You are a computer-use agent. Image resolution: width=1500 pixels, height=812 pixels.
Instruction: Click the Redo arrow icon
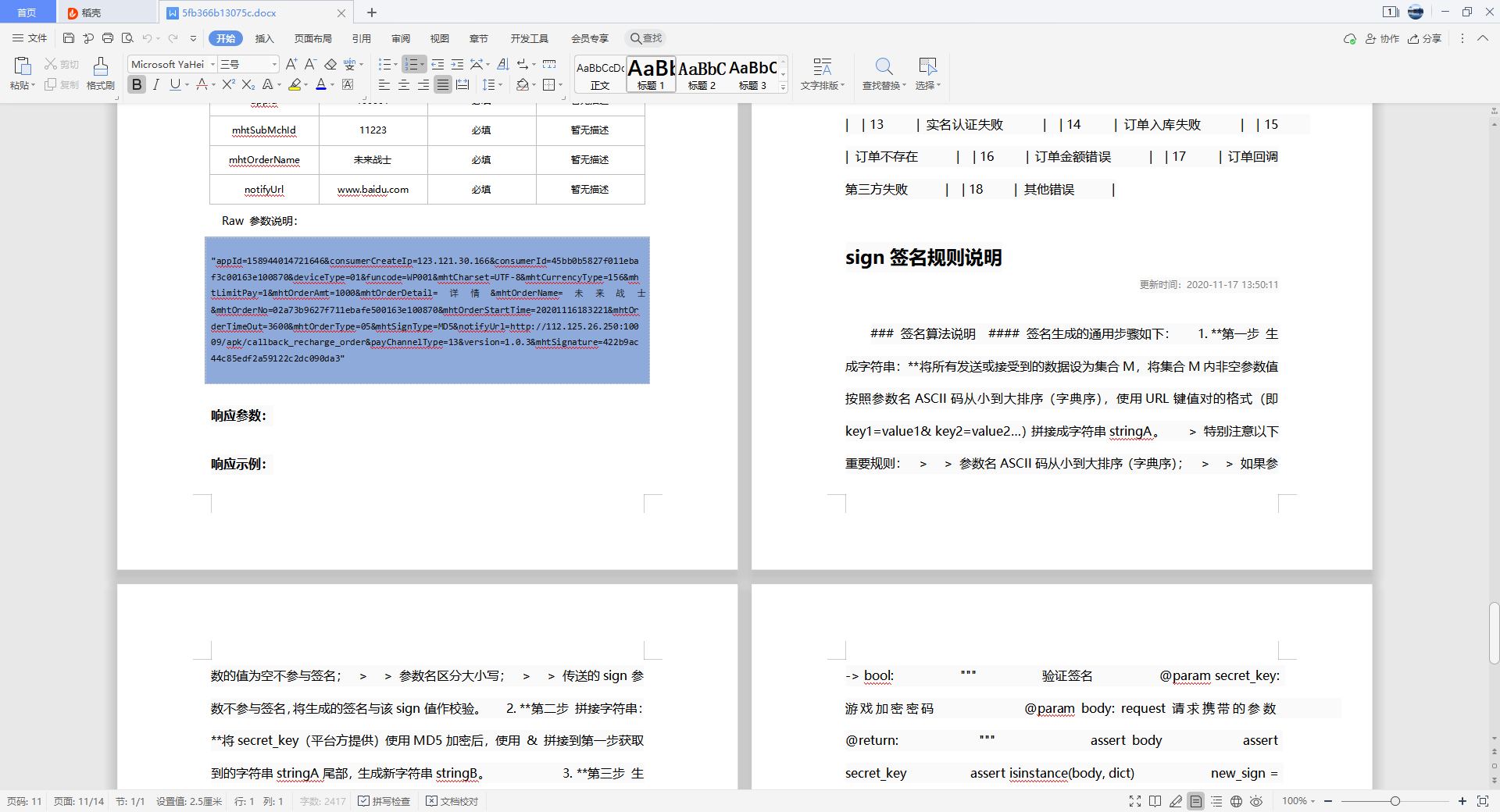click(173, 38)
